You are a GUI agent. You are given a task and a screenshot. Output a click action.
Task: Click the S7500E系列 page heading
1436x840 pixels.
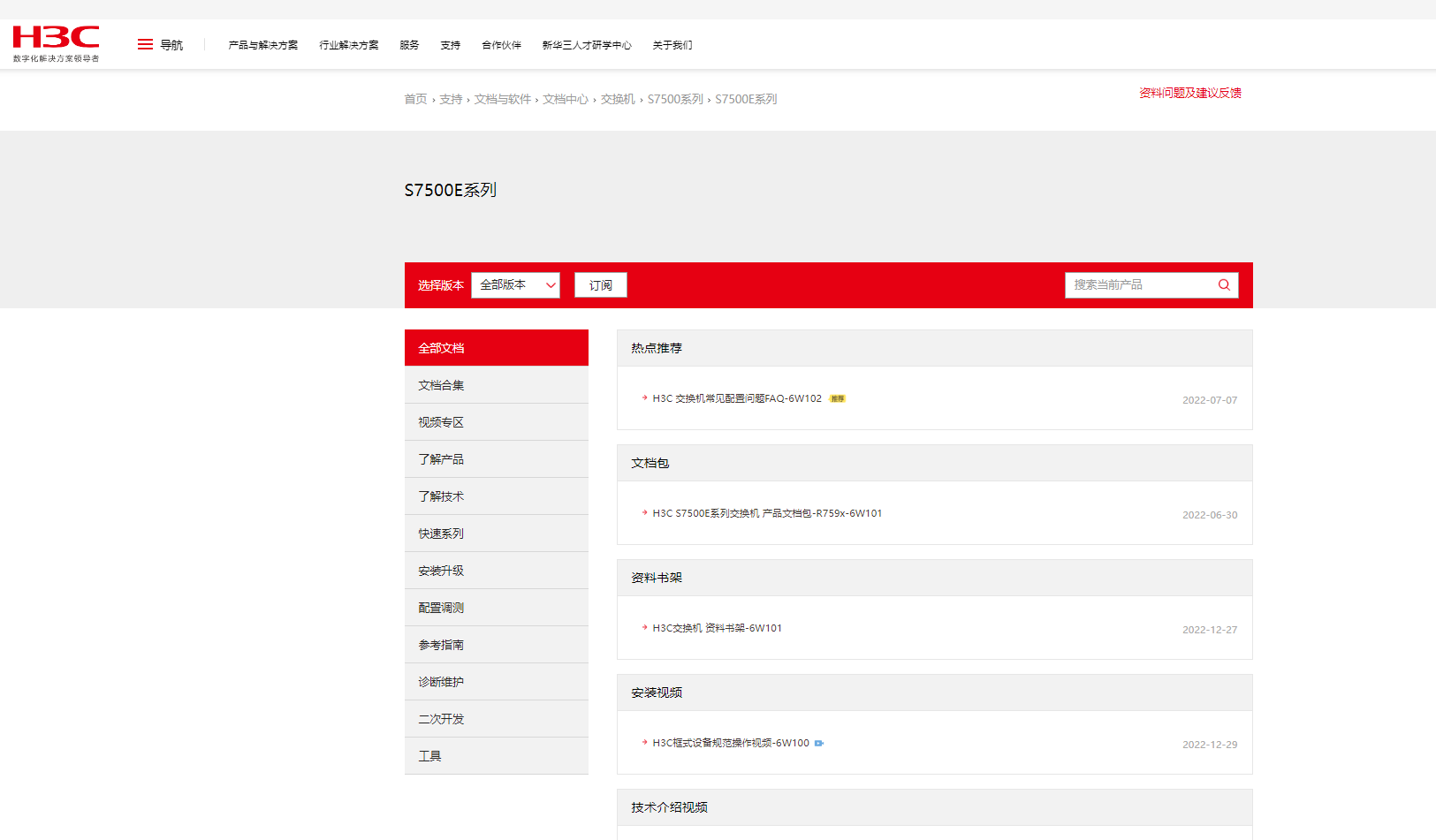(x=451, y=190)
